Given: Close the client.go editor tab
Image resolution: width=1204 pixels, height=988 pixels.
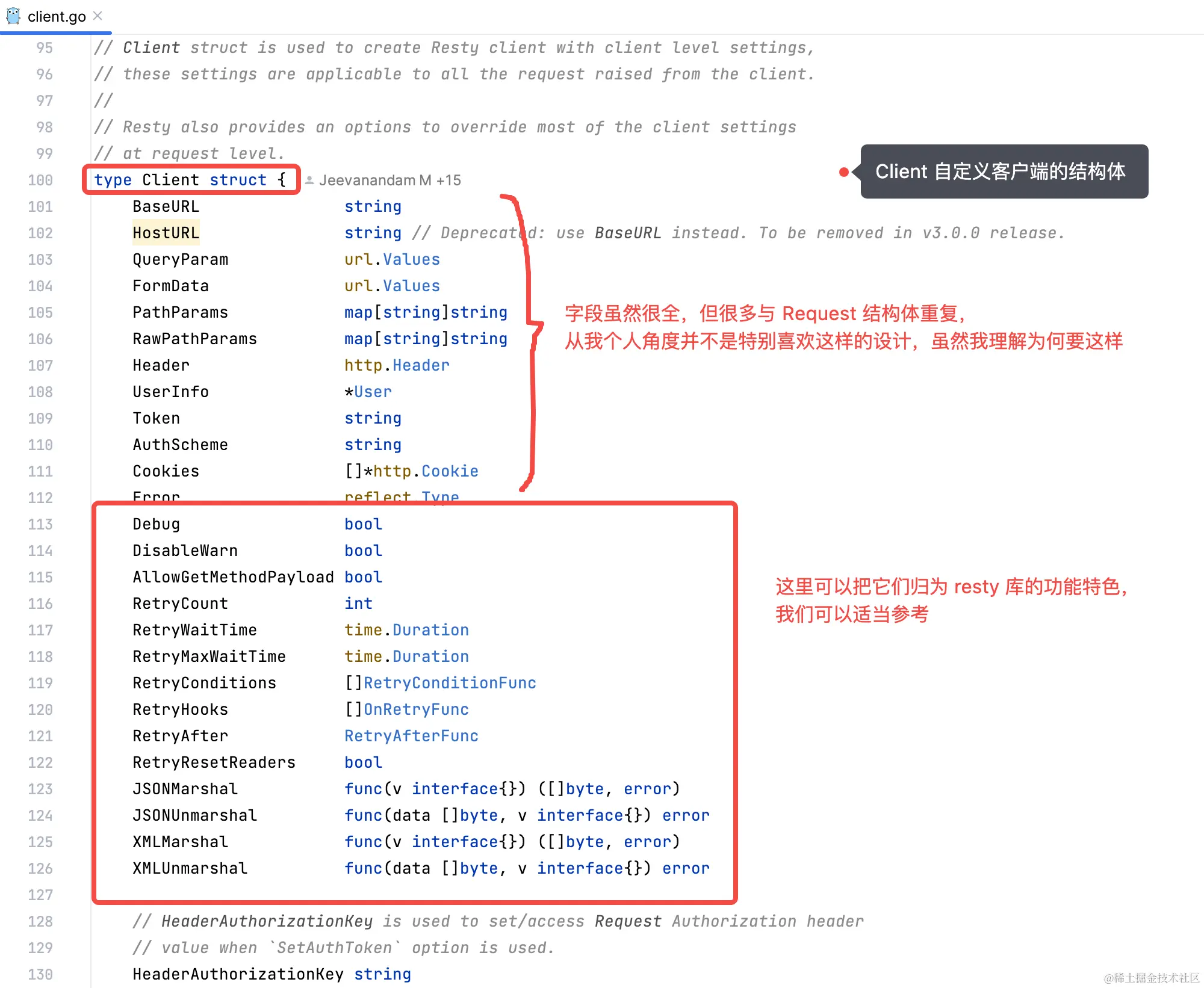Looking at the screenshot, I should [x=98, y=16].
